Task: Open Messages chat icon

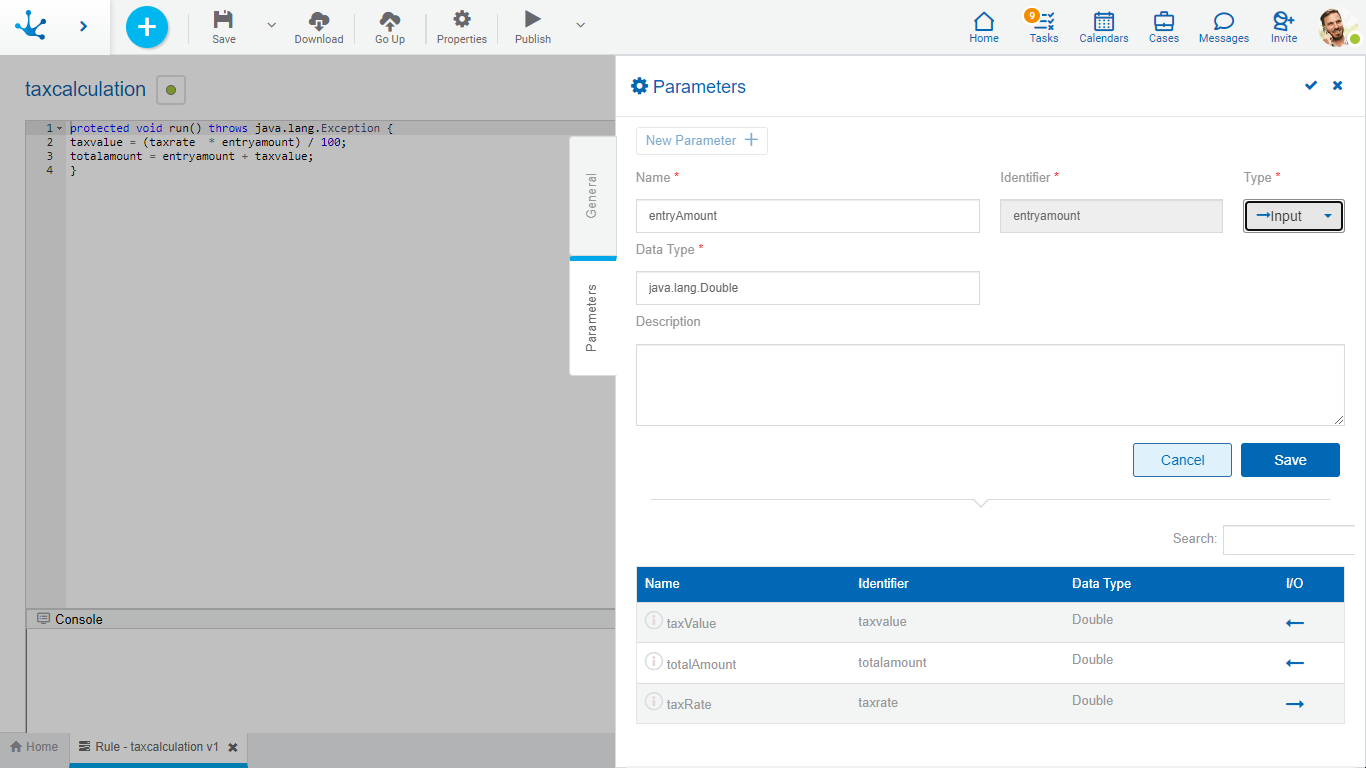Action: pos(1223,22)
